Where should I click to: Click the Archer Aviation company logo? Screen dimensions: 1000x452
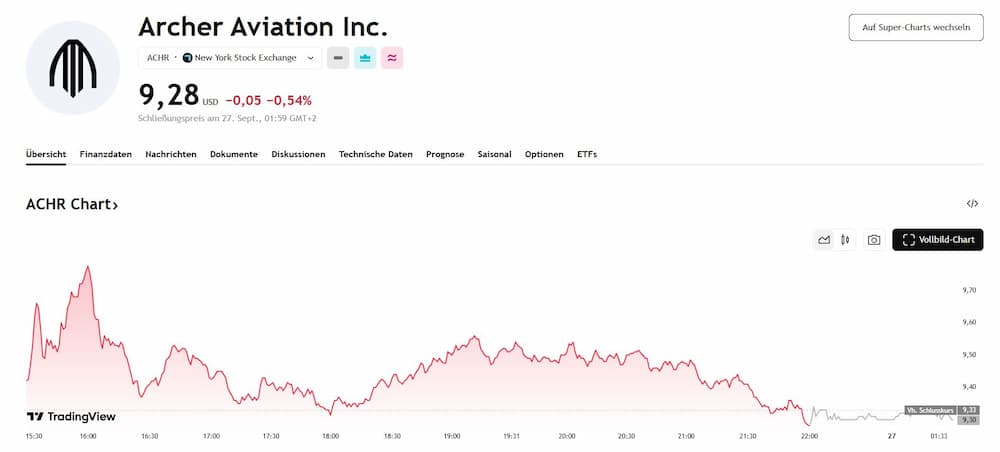[x=72, y=67]
